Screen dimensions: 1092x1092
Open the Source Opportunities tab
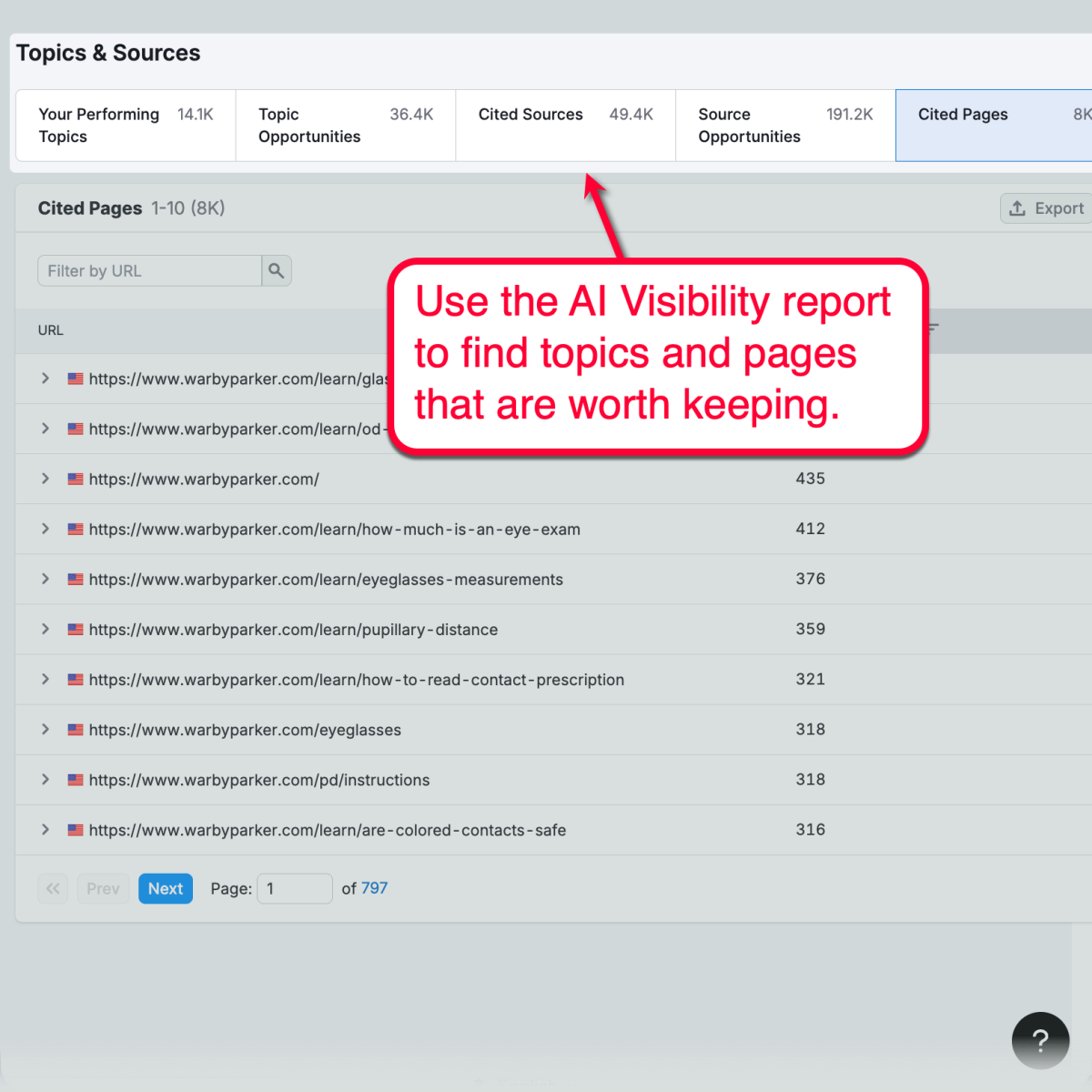(x=785, y=126)
